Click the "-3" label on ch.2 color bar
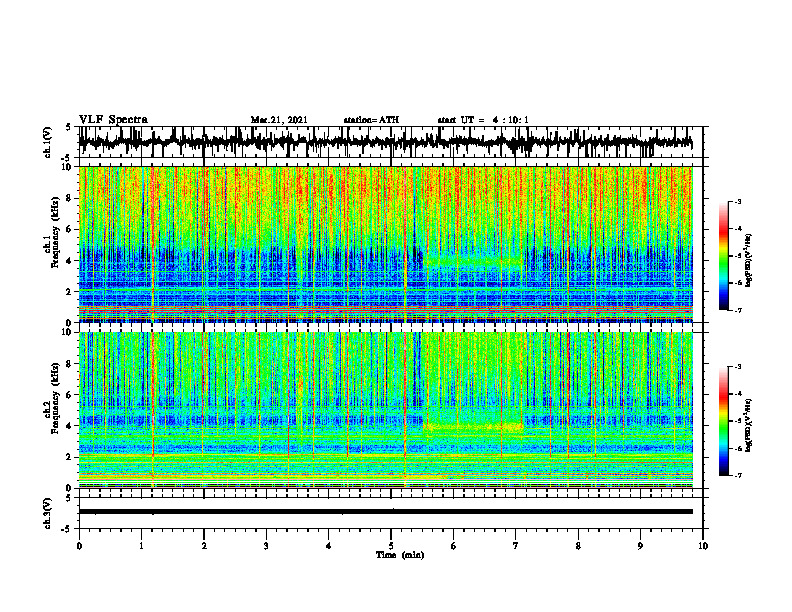This screenshot has width=792, height=612. (737, 367)
